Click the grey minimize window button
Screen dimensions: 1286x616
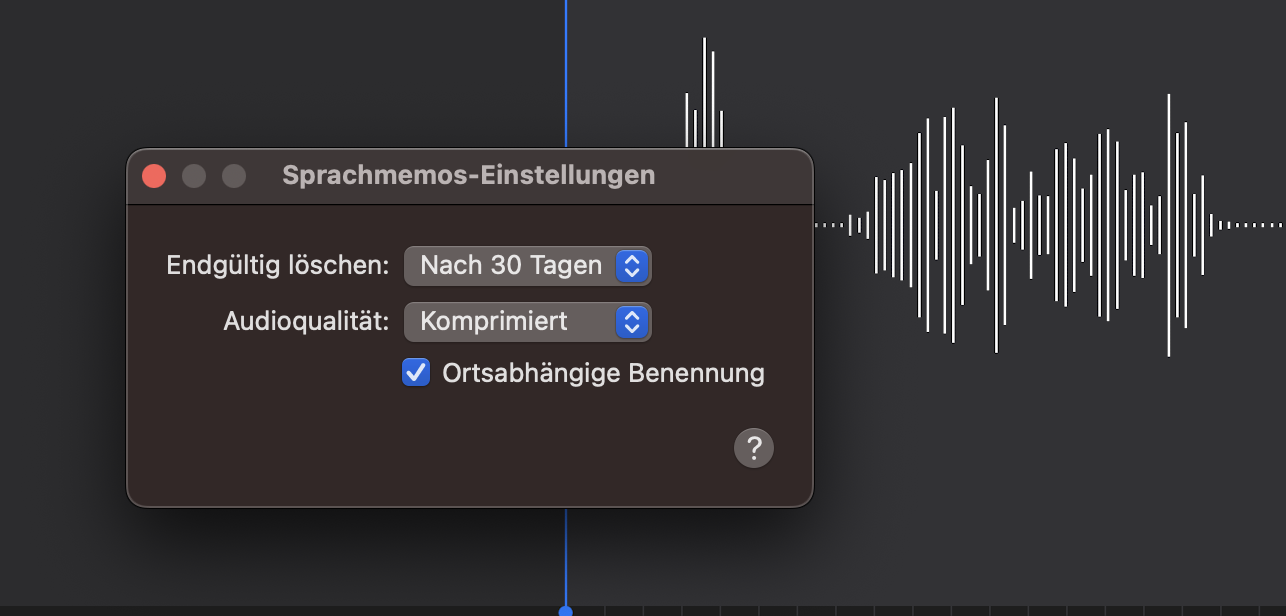click(x=194, y=176)
